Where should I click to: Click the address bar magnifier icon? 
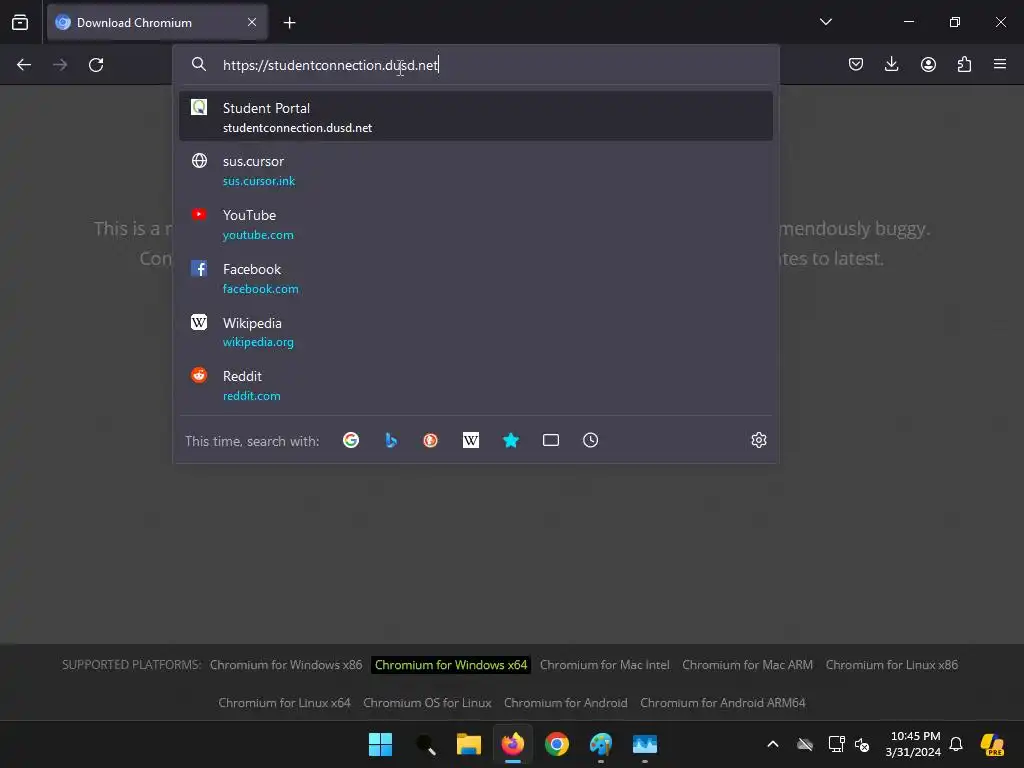199,64
